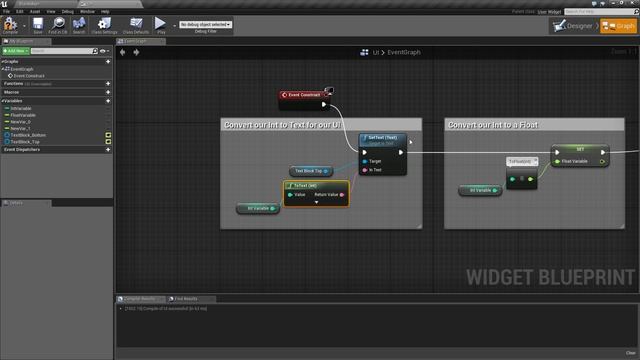This screenshot has height=360, width=640.
Task: Collapse the Graphs section
Action: (2, 62)
